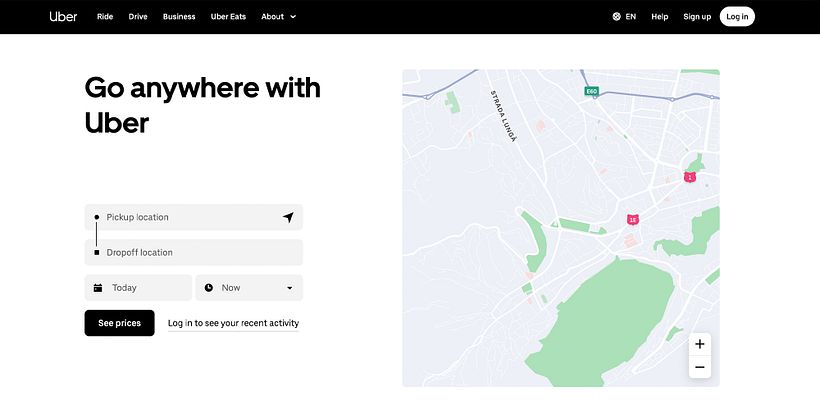The height and width of the screenshot is (409, 820).
Task: Click the globe language icon
Action: [616, 17]
